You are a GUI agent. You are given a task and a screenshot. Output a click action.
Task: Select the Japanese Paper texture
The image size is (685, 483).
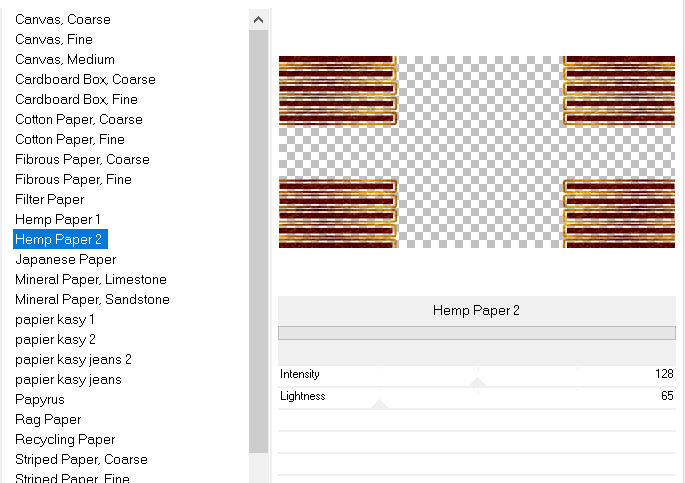click(x=65, y=259)
